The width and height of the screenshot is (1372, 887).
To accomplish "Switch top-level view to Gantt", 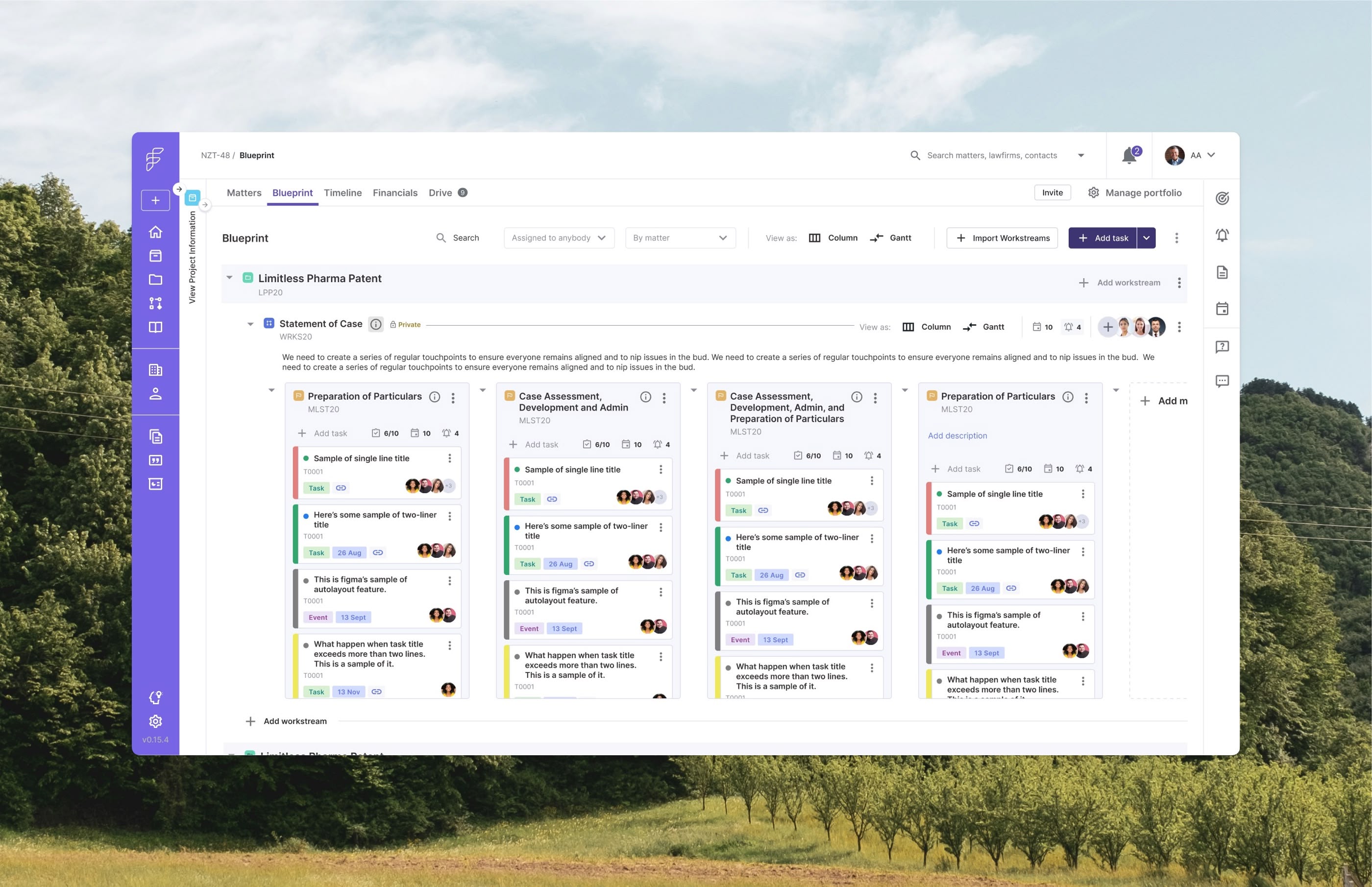I will click(891, 238).
